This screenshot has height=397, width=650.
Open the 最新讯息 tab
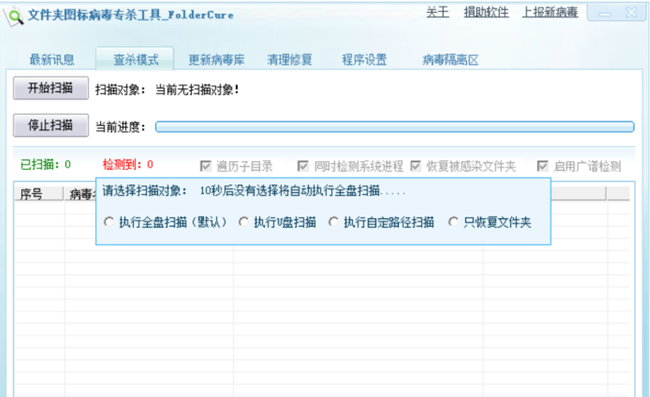52,60
